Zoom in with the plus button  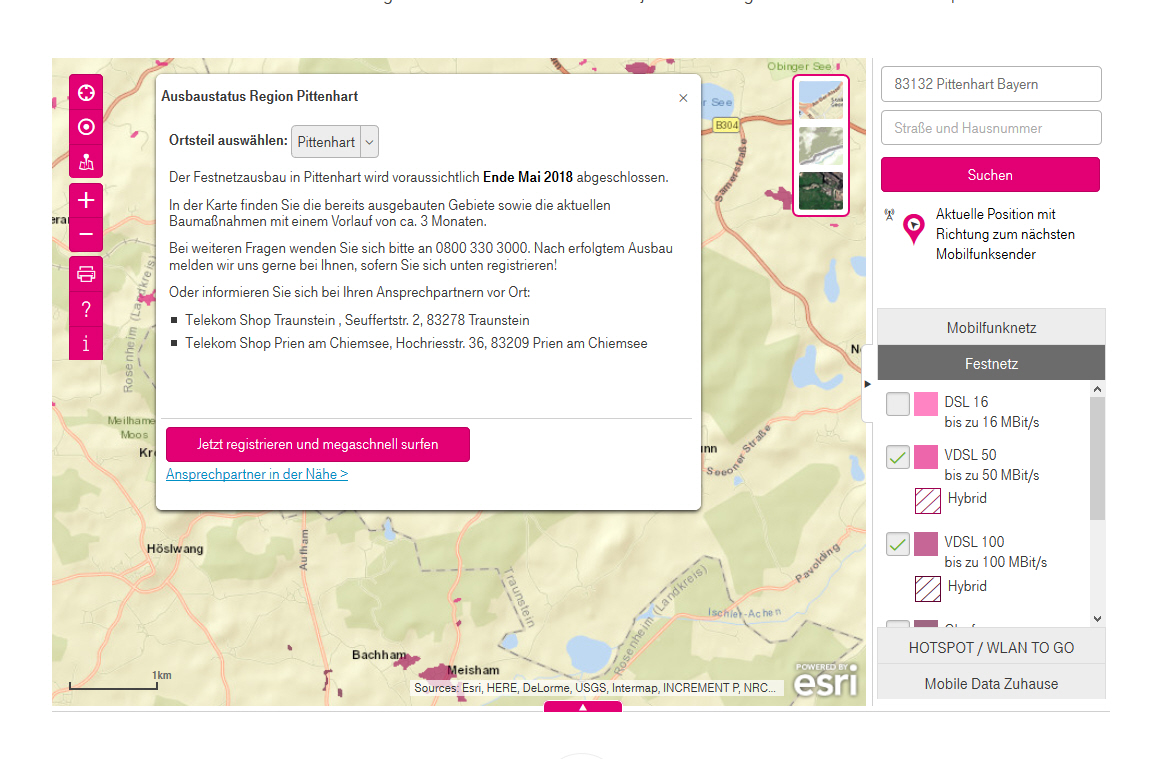(86, 200)
